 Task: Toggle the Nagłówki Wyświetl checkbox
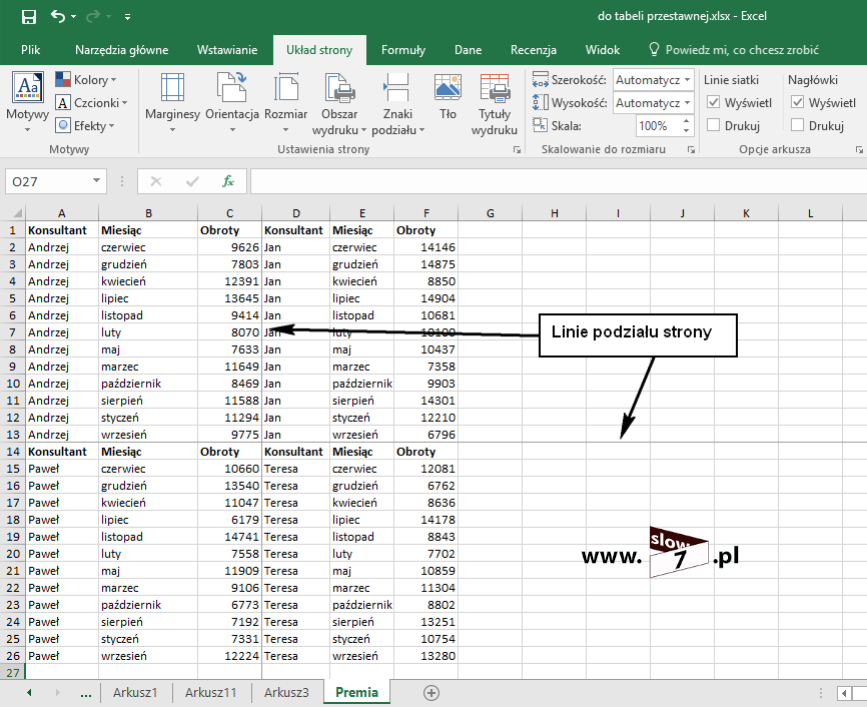tap(797, 102)
